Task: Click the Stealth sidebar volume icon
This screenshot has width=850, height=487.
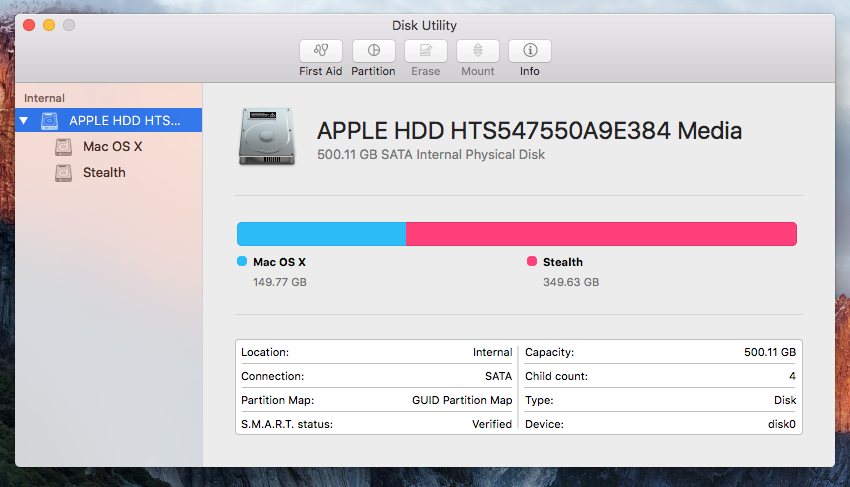Action: pos(63,172)
